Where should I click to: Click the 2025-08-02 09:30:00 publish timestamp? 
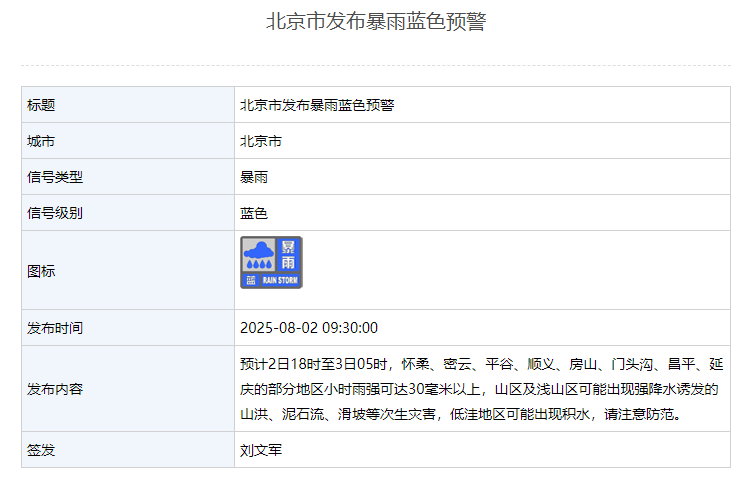pyautogui.click(x=309, y=328)
